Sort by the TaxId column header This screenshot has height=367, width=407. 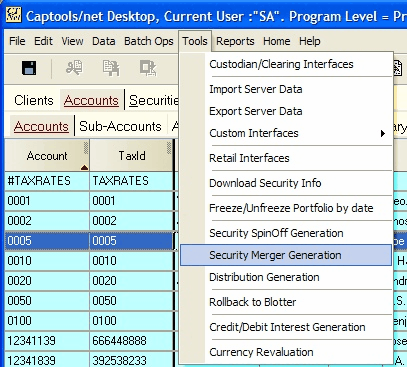132,156
